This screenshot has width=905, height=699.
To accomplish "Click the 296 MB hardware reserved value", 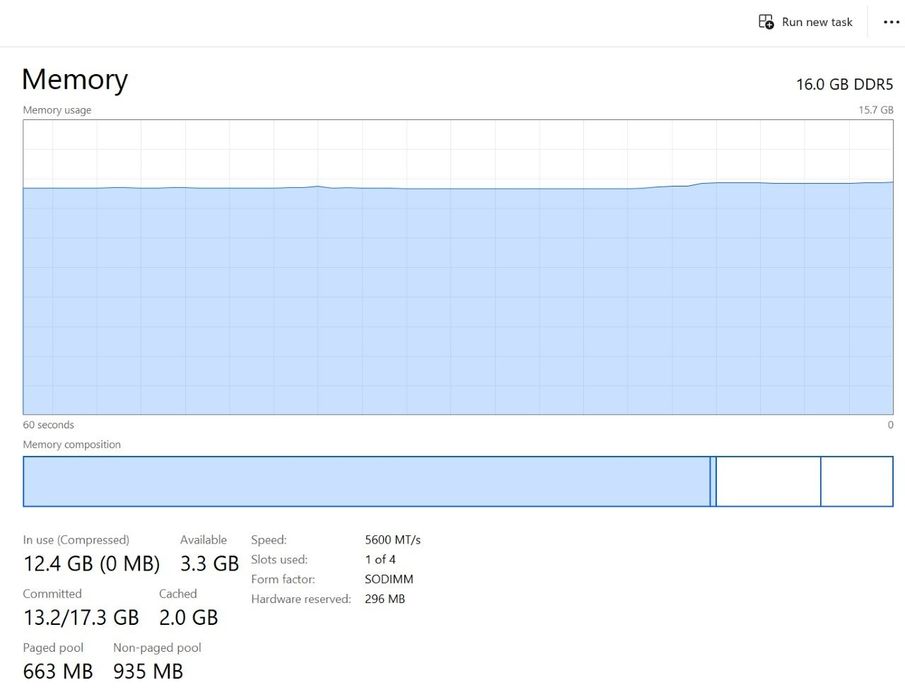I will pyautogui.click(x=385, y=599).
